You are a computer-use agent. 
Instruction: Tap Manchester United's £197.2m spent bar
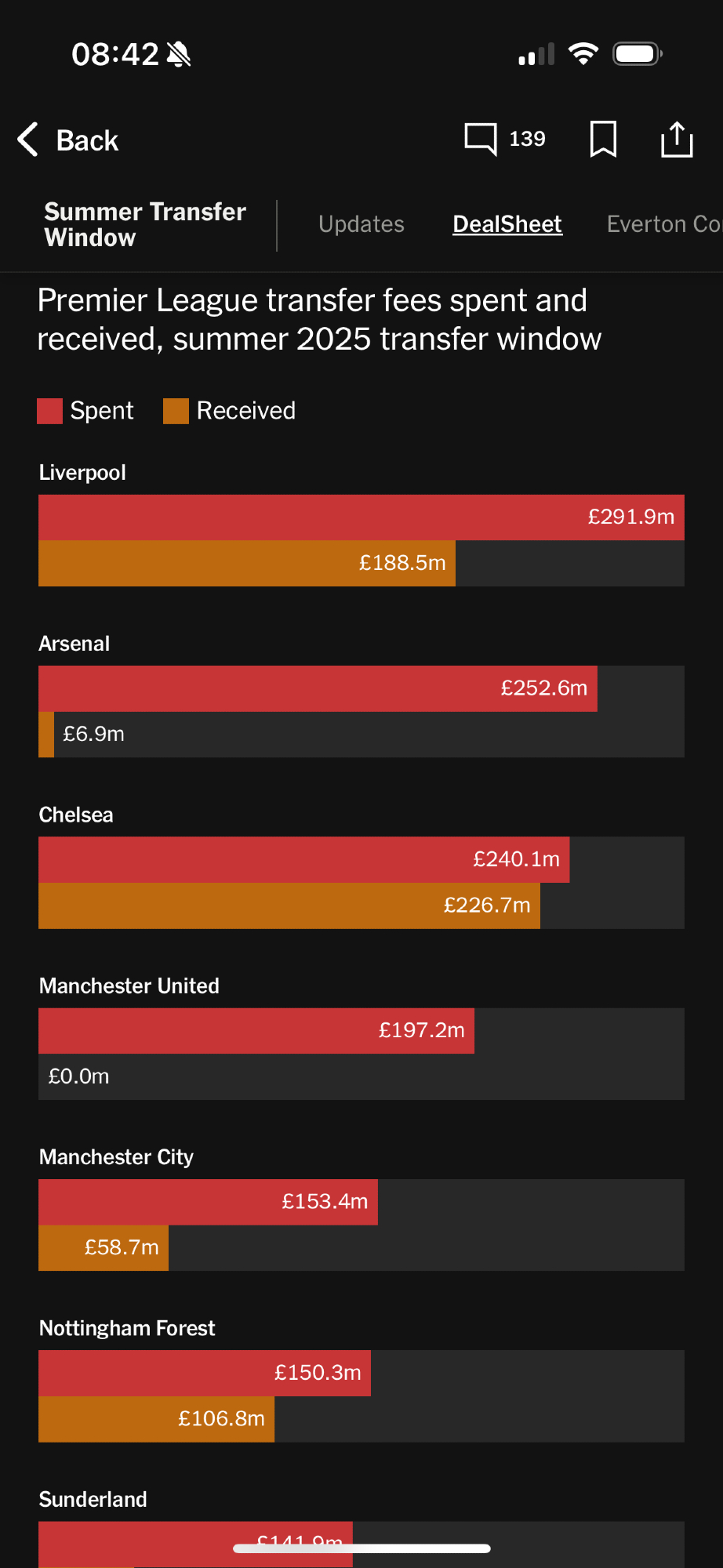256,1030
